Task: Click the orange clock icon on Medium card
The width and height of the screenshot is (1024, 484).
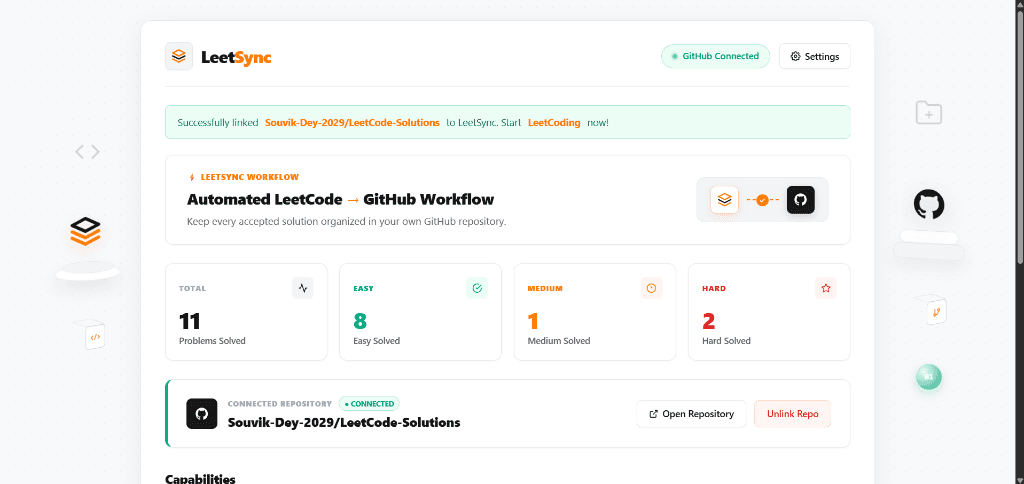Action: (x=651, y=287)
